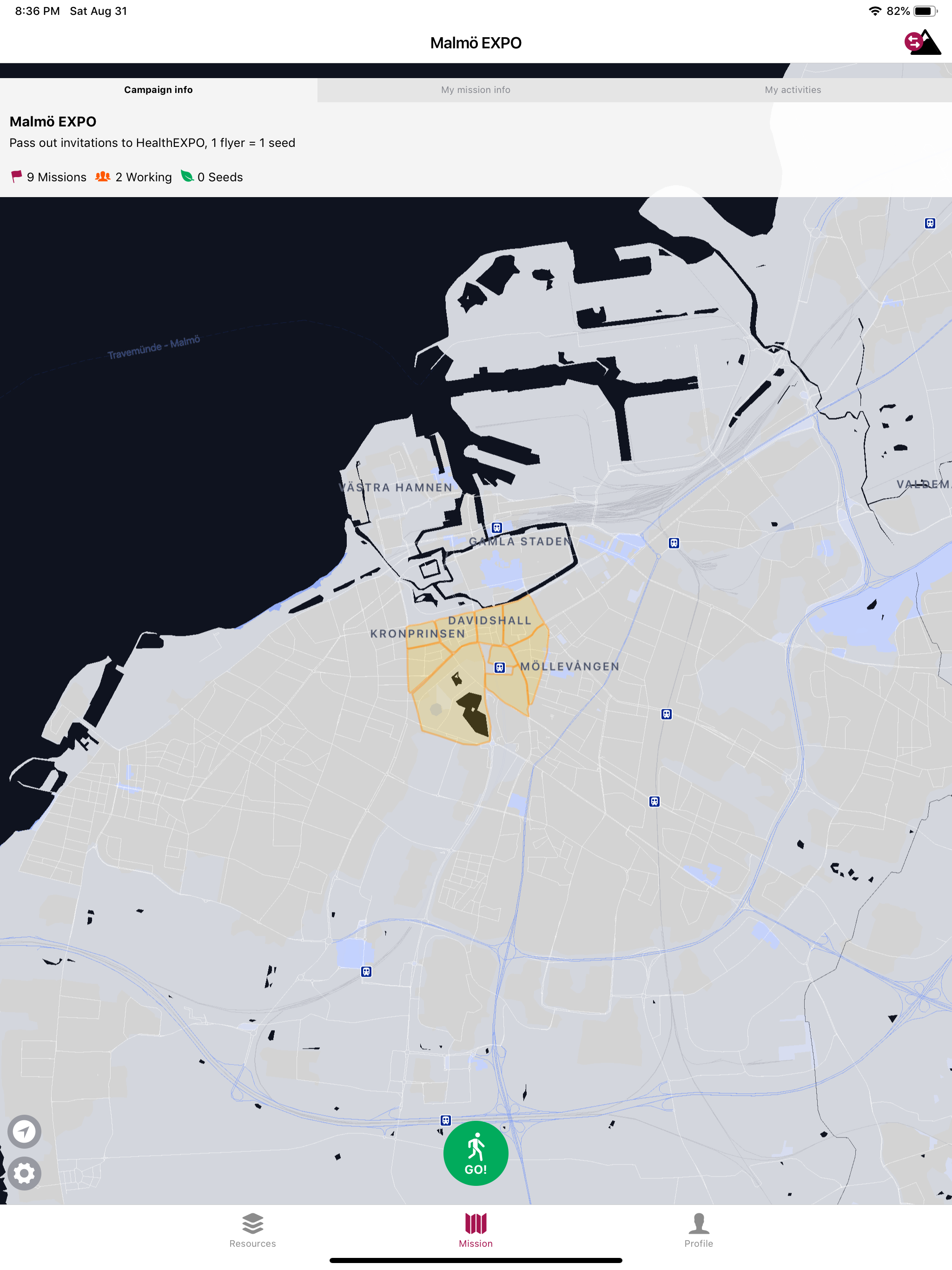Tap the red flag Missions icon
The image size is (952, 1270).
(17, 176)
